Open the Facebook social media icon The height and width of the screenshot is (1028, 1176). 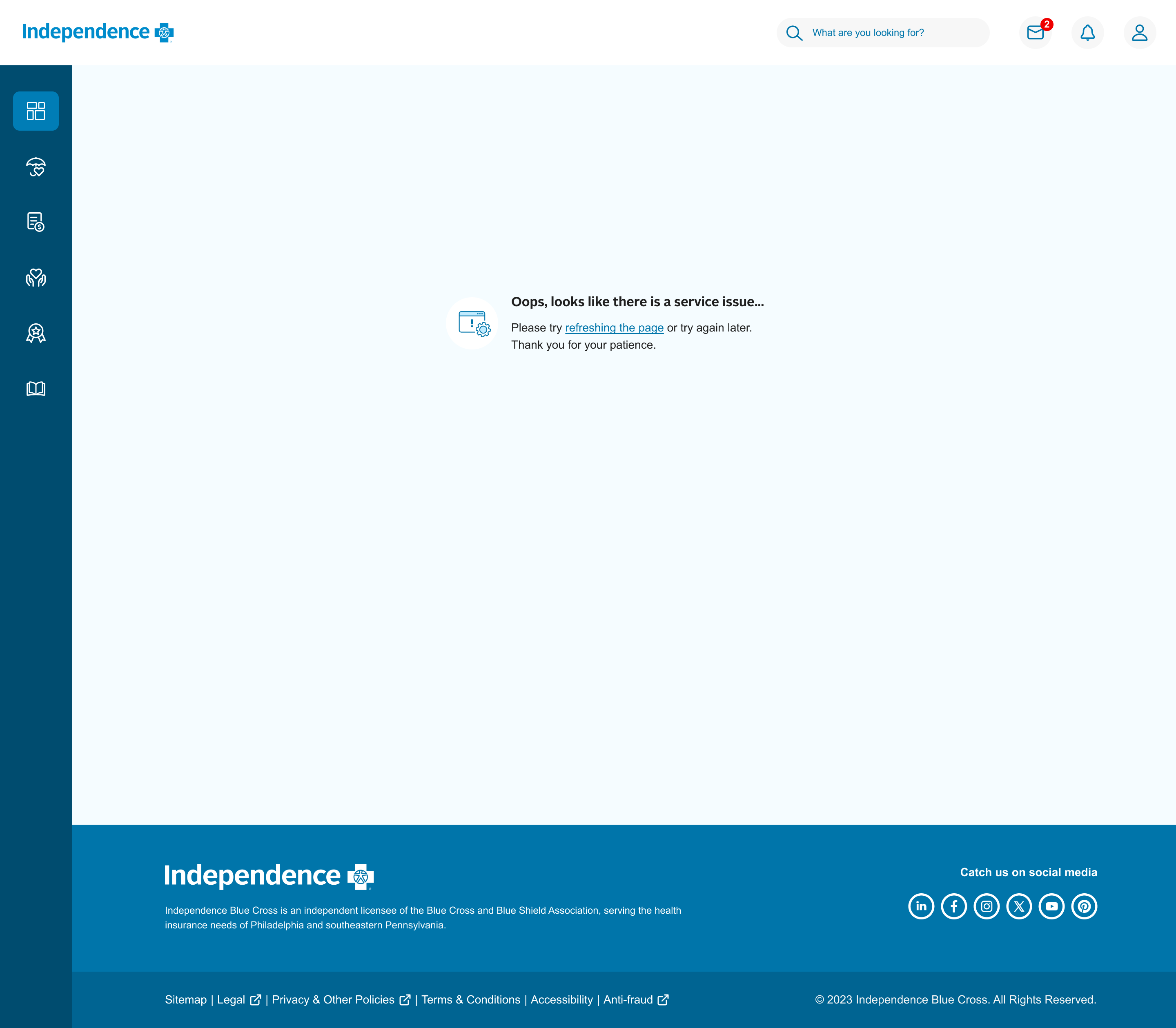(954, 906)
